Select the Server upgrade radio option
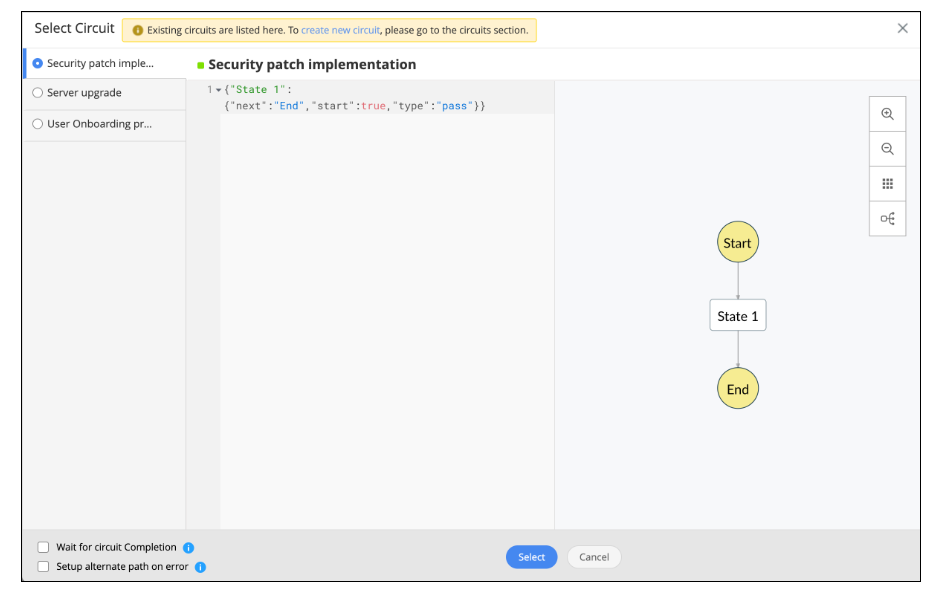Image resolution: width=946 pixels, height=590 pixels. 37,93
